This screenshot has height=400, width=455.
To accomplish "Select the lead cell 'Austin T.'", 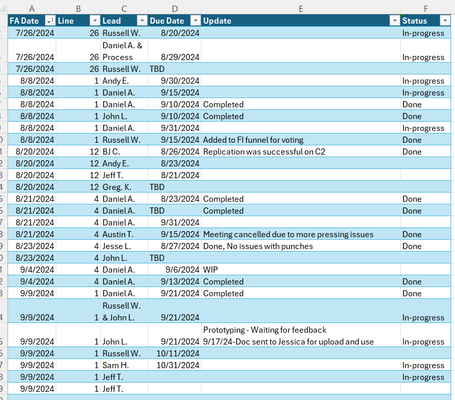I will coord(124,234).
